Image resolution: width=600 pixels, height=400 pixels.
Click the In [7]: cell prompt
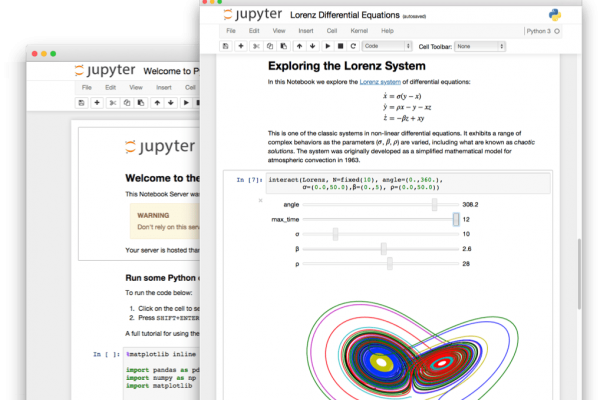(x=249, y=180)
